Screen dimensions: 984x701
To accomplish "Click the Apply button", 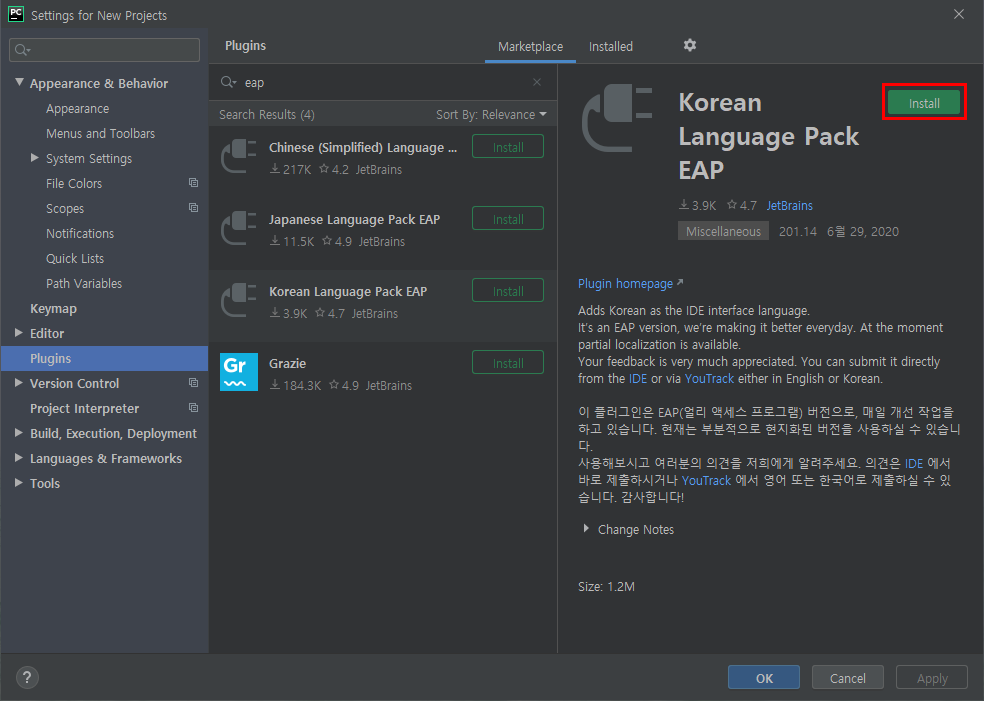I will coord(932,678).
